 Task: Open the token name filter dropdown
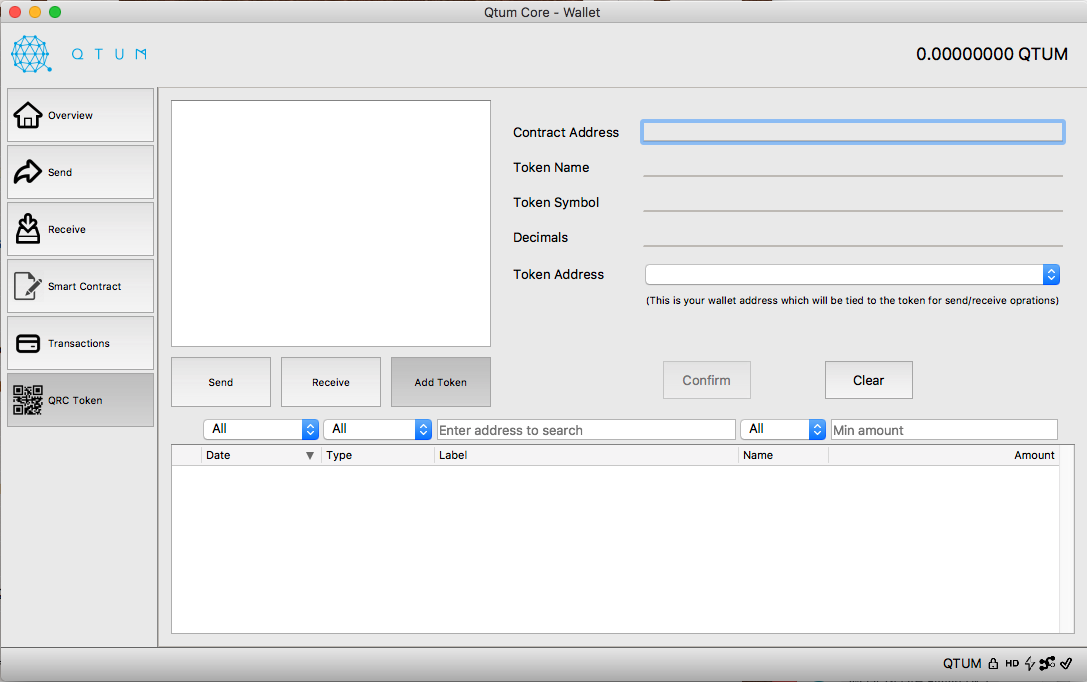pos(783,429)
